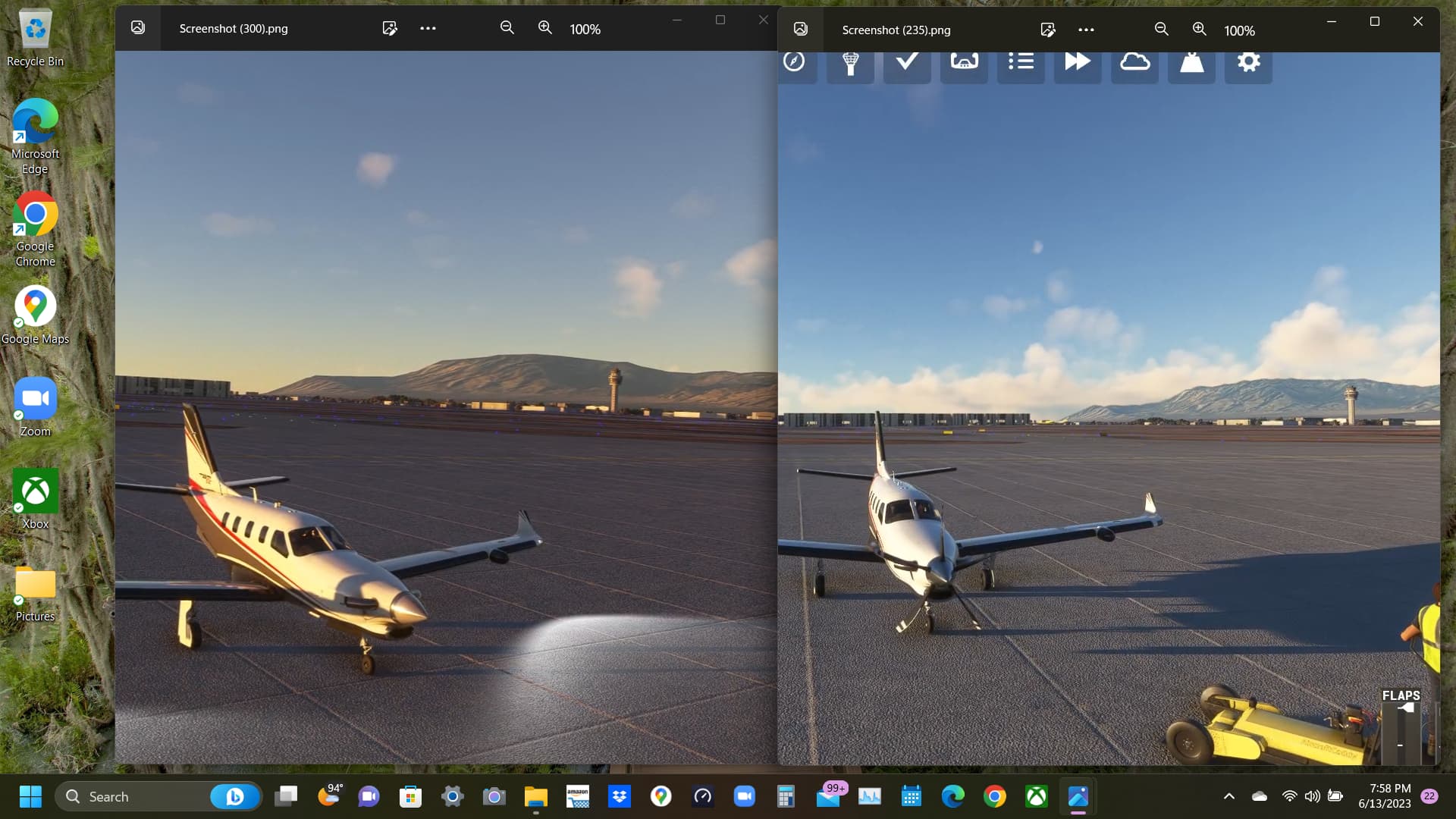This screenshot has width=1456, height=819.
Task: Open notification center with the 22 badge
Action: click(1429, 796)
